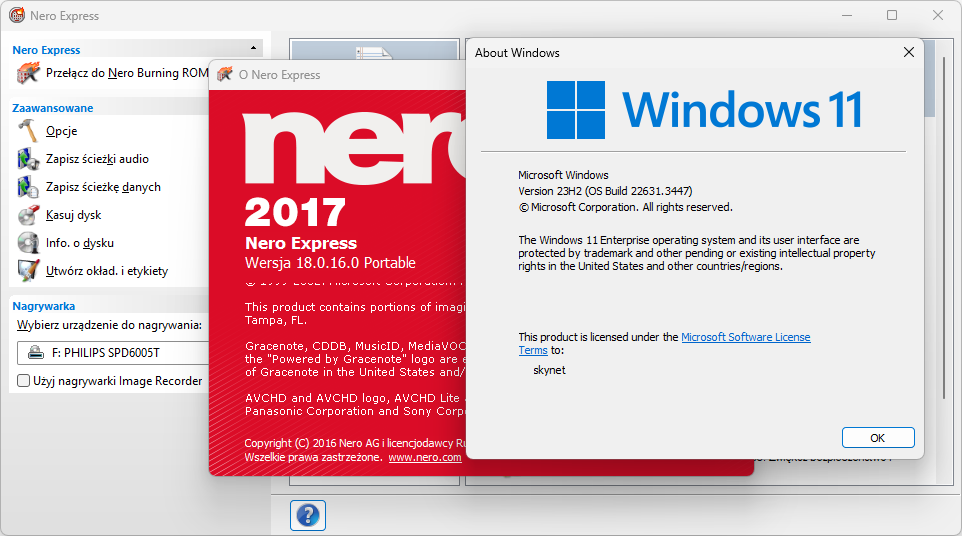Select Zapisz ścieżkę danych
The width and height of the screenshot is (962, 536).
pyautogui.click(x=103, y=187)
